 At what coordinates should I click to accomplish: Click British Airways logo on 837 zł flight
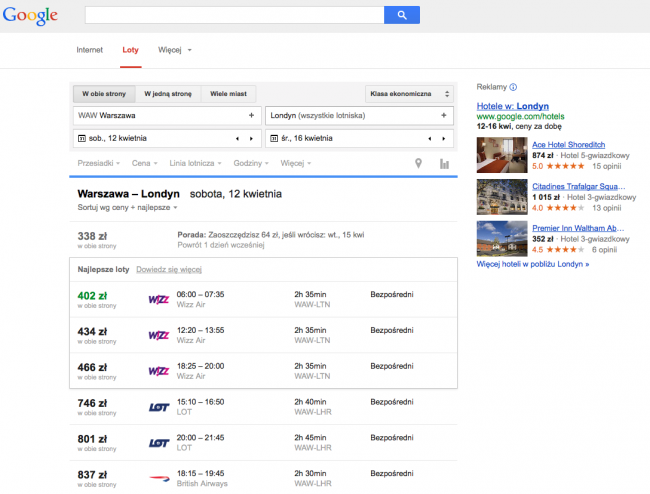(x=160, y=478)
